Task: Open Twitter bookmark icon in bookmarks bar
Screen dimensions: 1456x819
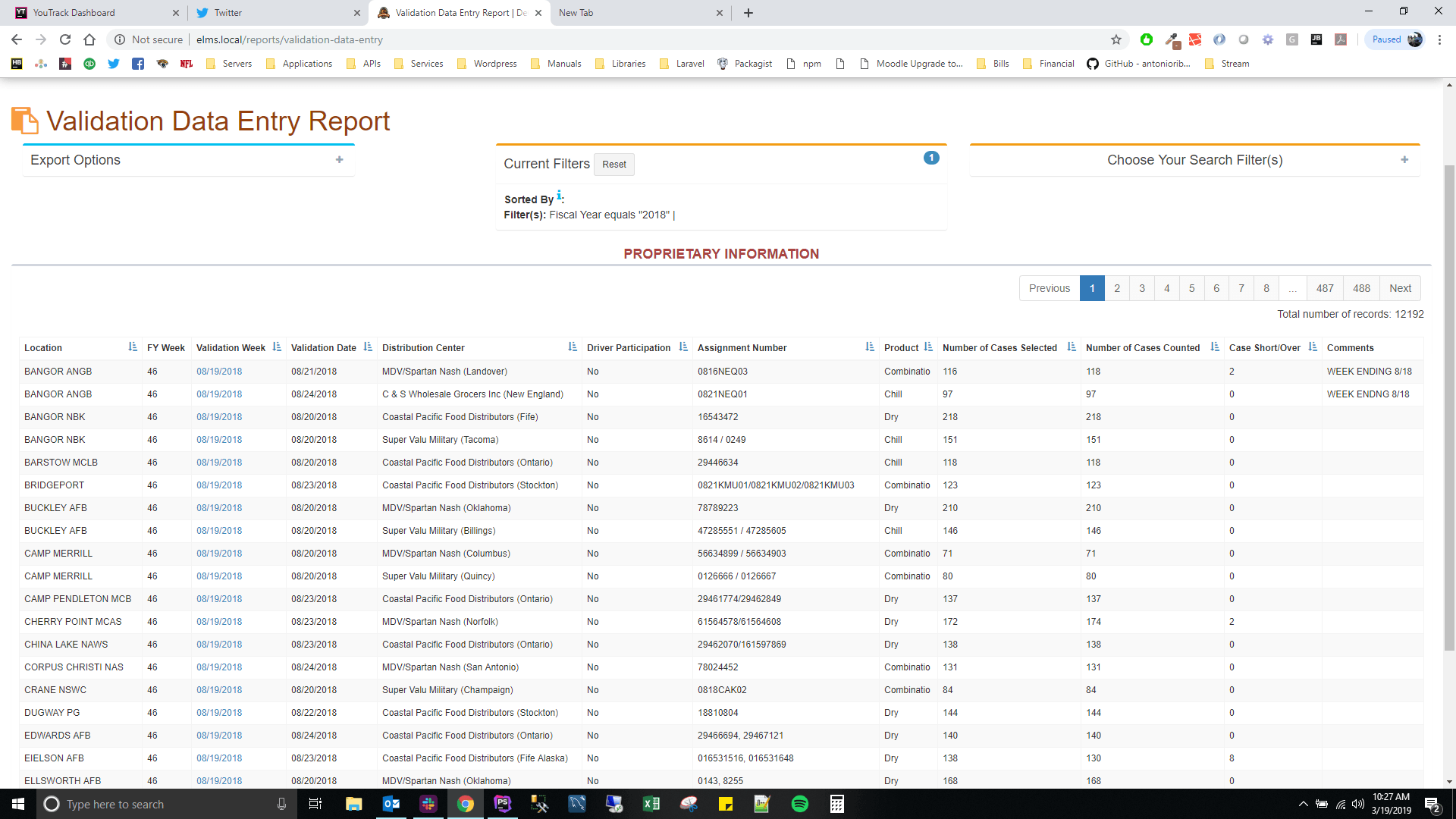Action: click(114, 64)
